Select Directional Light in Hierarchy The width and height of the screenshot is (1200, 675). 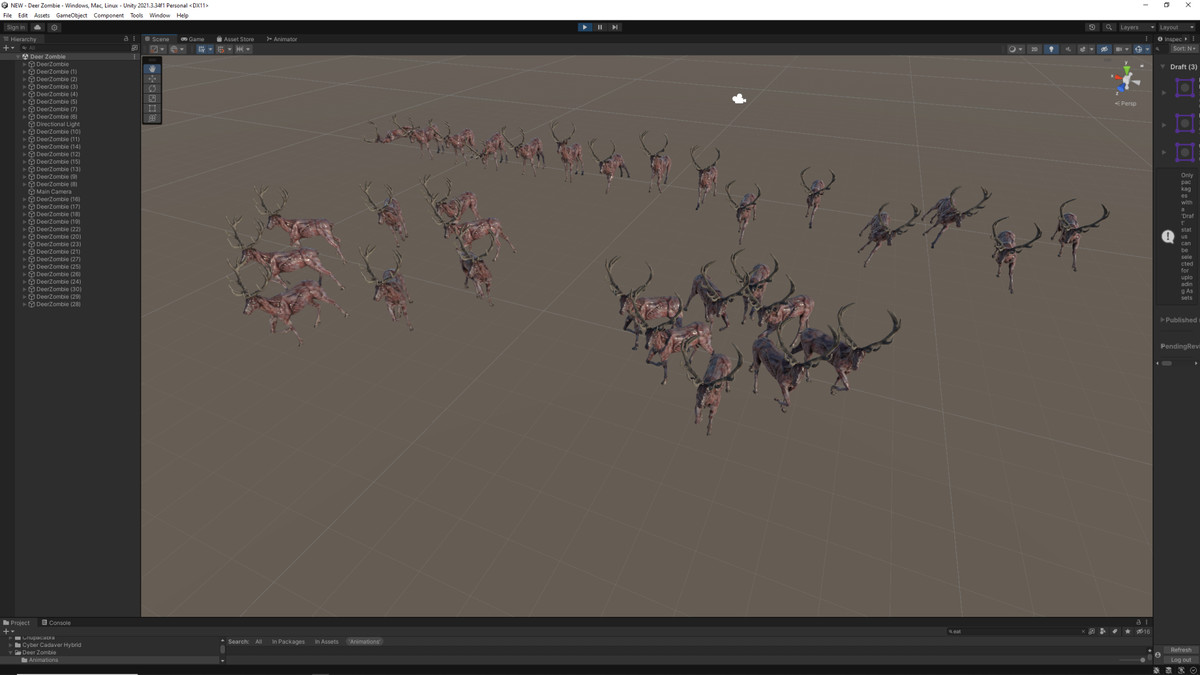point(58,124)
